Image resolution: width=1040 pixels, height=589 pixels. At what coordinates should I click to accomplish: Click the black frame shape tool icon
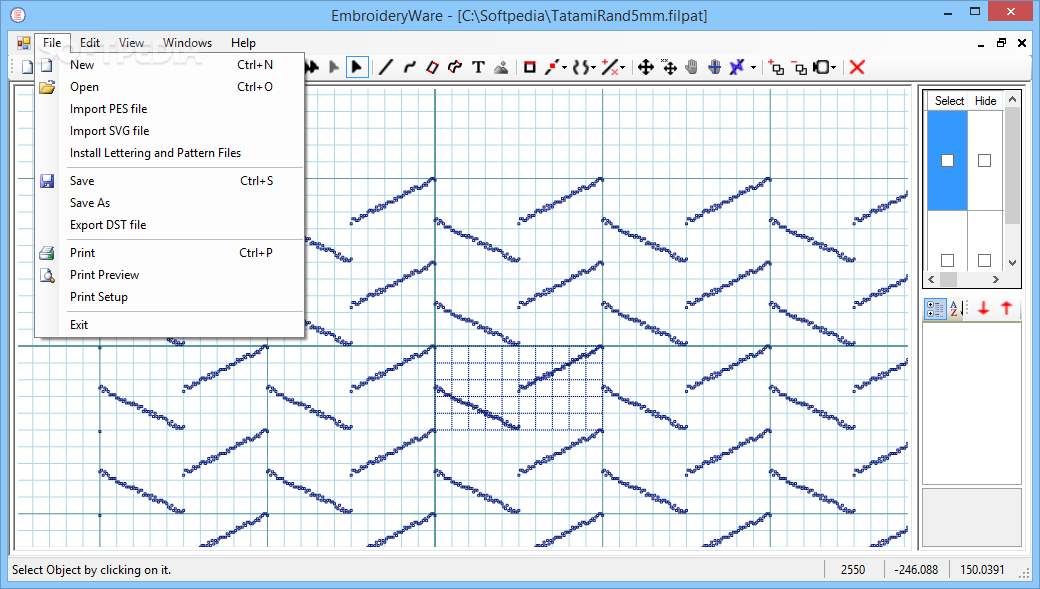822,67
